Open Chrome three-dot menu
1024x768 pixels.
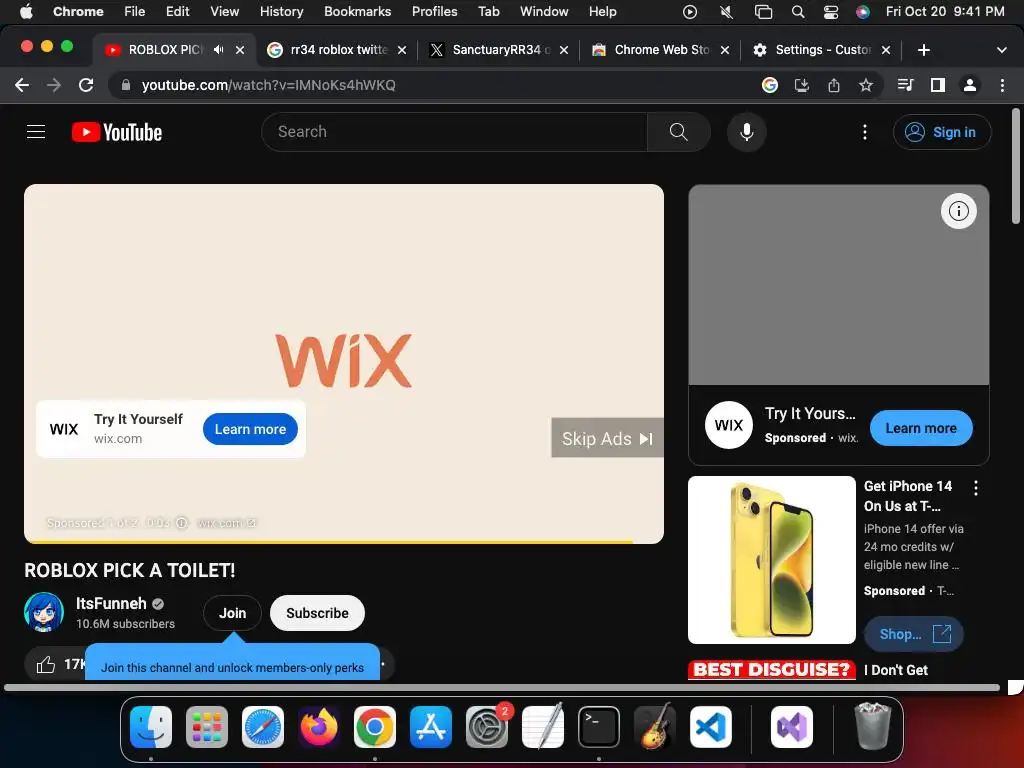(x=1002, y=85)
